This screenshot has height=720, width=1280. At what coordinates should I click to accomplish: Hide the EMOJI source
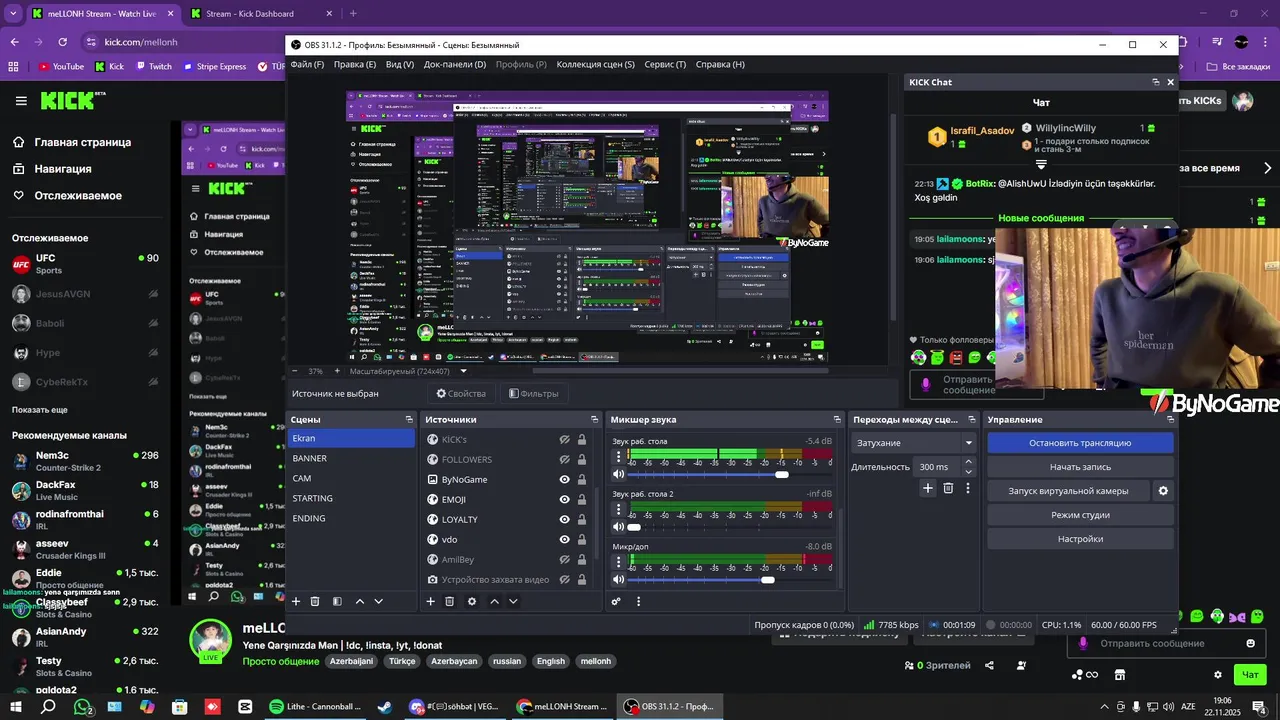click(x=564, y=500)
